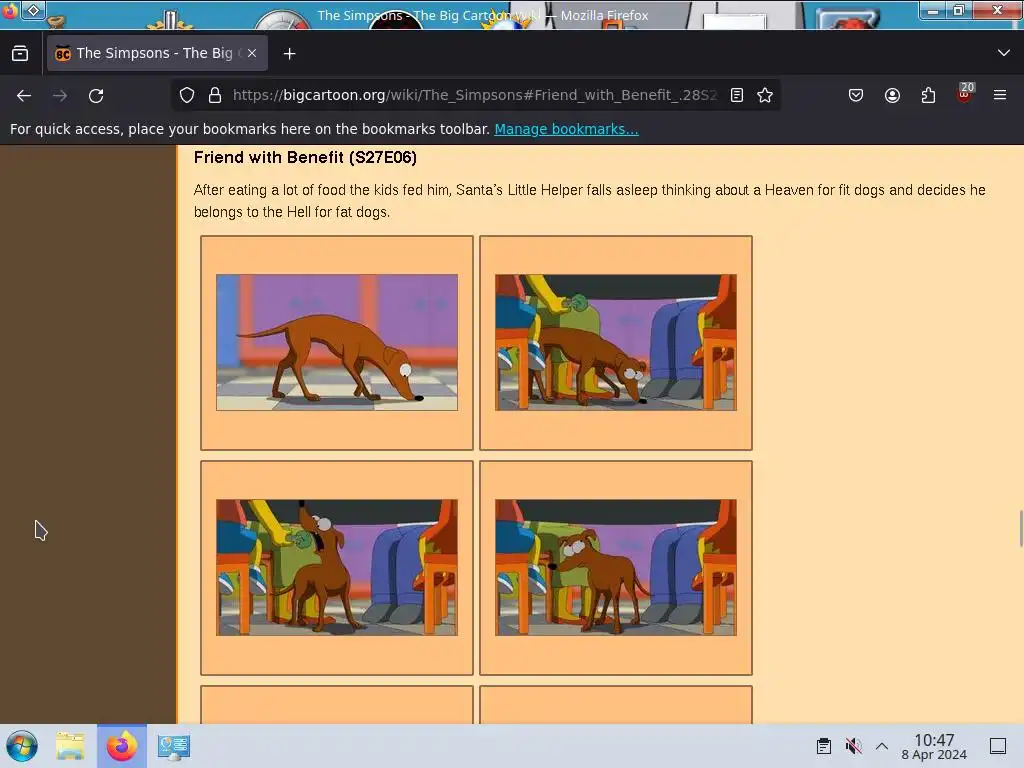Open the Firefox hamburger application menu

coord(1000,95)
